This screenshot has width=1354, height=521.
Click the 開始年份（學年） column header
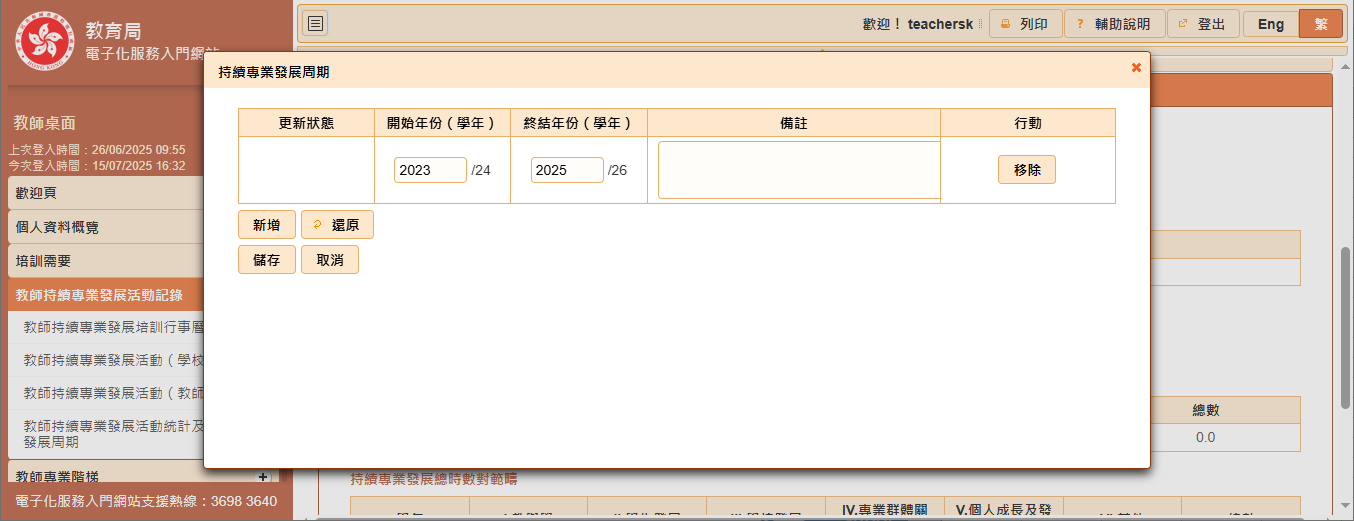click(442, 123)
